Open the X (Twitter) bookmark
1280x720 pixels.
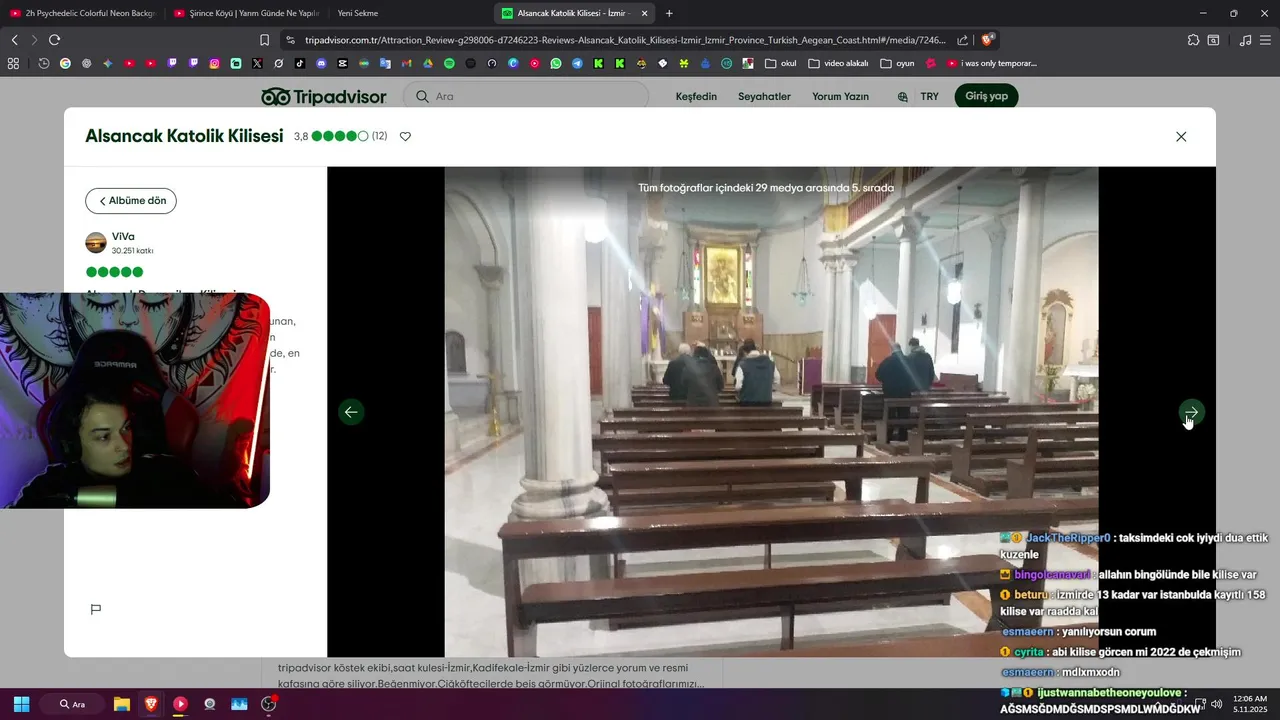257,63
